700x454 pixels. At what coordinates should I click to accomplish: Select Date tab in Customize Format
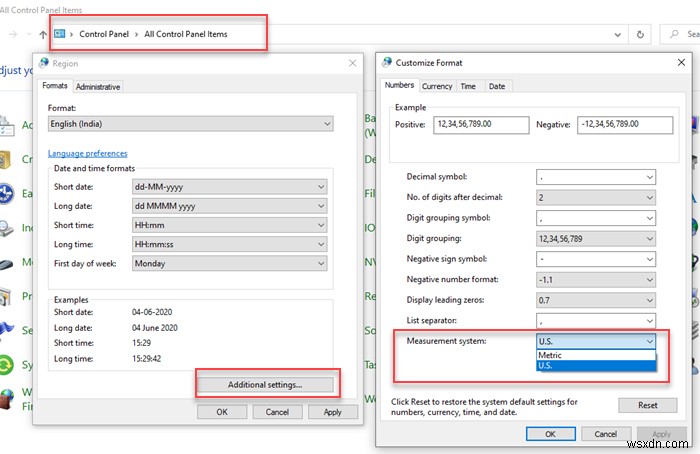click(497, 86)
